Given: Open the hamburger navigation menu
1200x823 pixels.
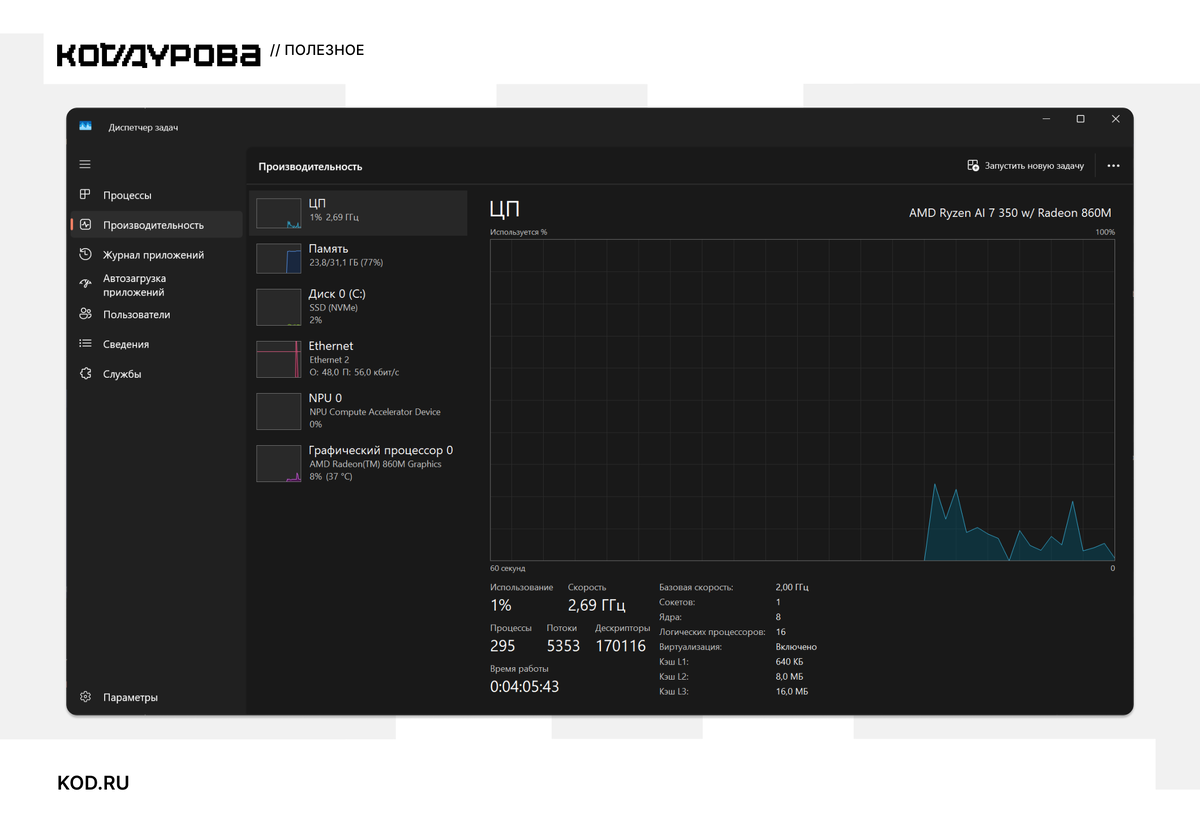Looking at the screenshot, I should pos(85,164).
